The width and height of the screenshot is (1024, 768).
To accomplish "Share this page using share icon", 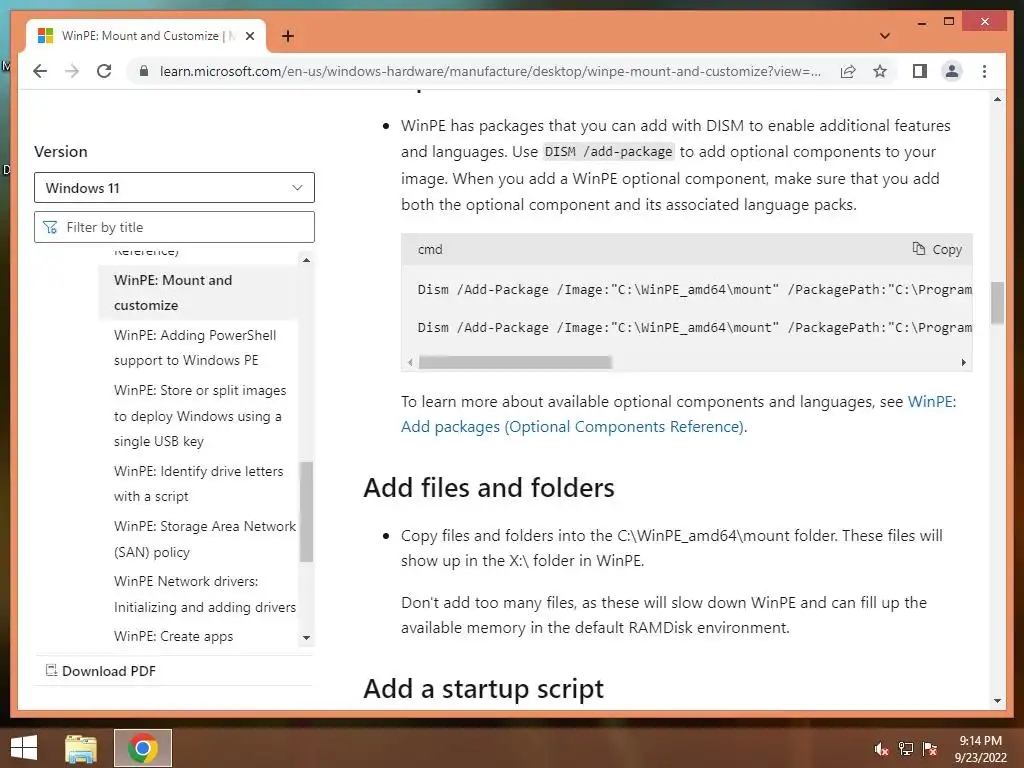I will (848, 71).
